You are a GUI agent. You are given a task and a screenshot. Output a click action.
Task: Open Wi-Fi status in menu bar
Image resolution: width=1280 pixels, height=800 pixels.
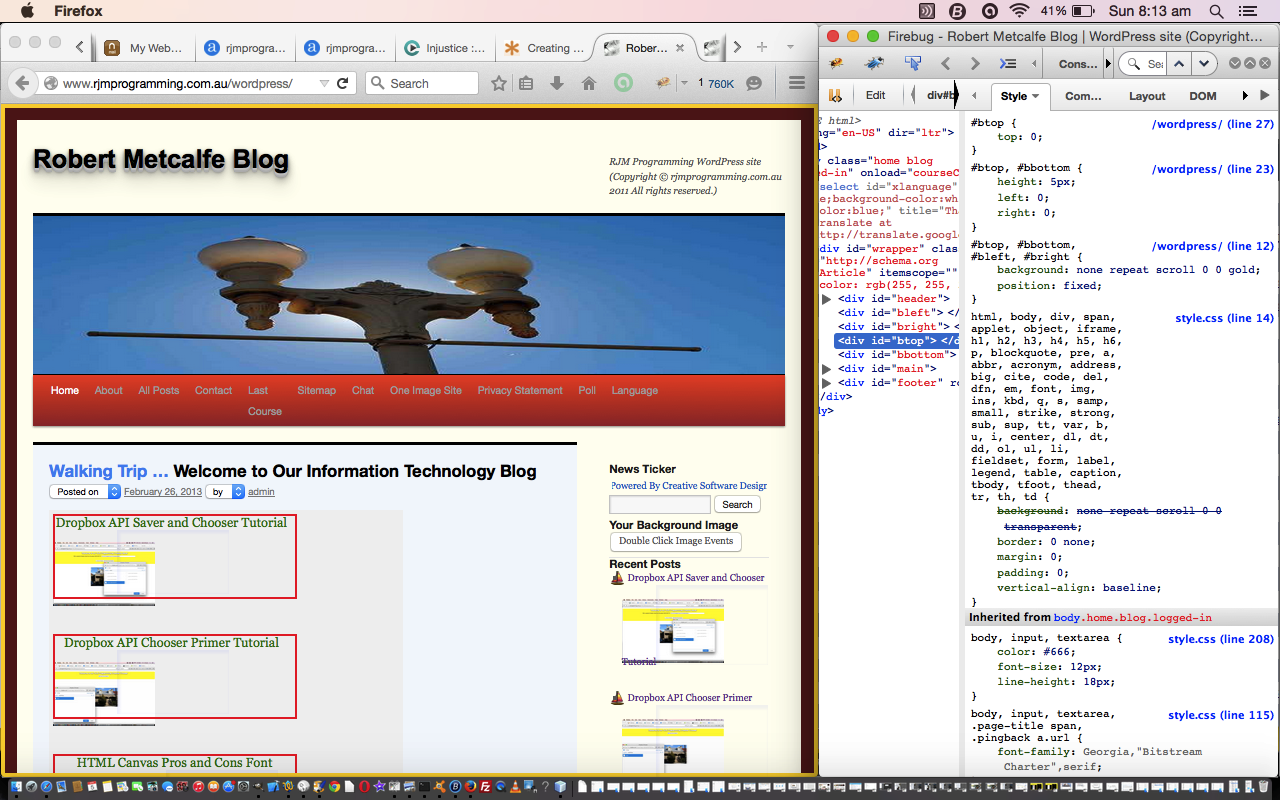pyautogui.click(x=1019, y=11)
